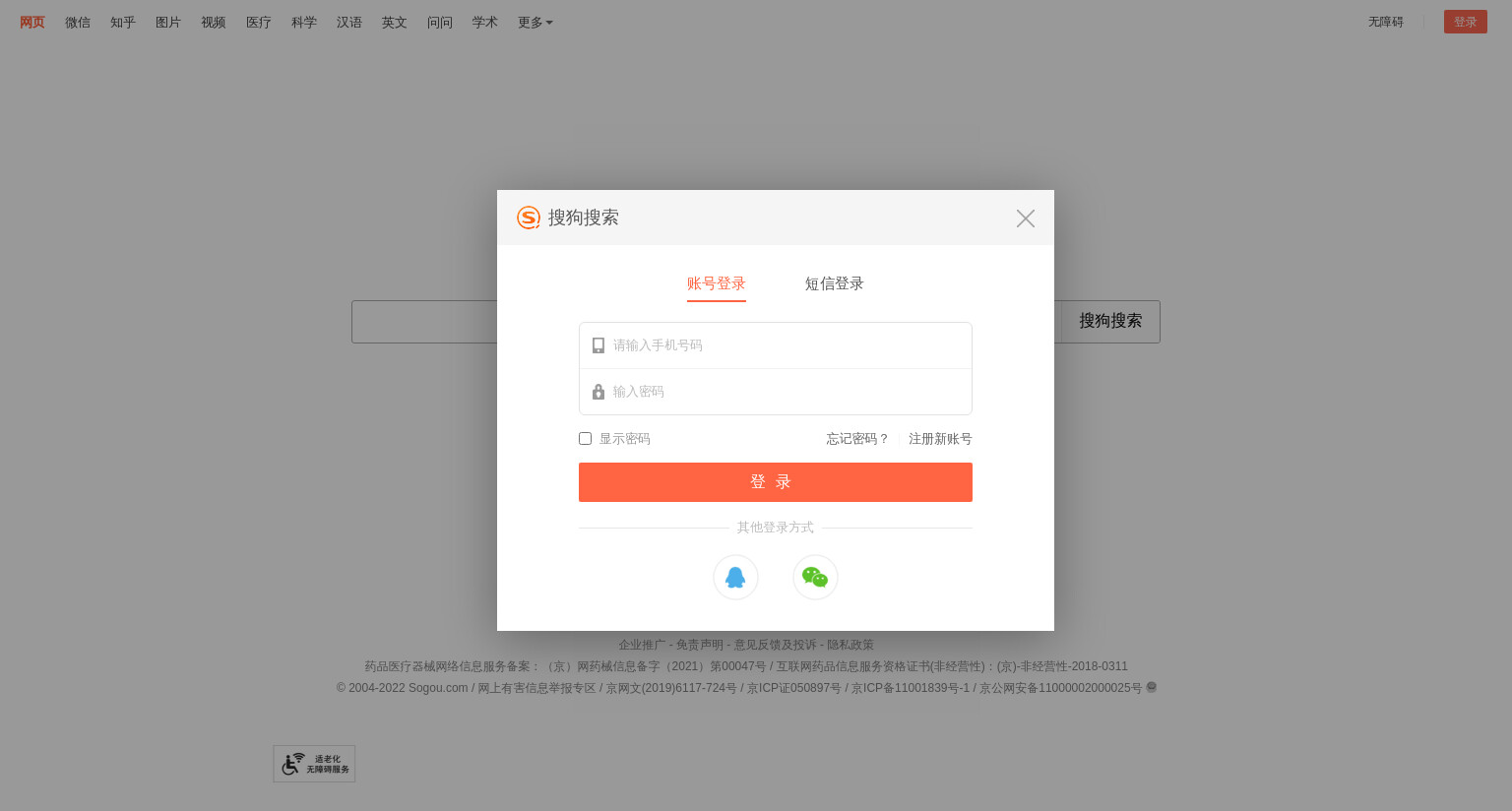Image resolution: width=1512 pixels, height=811 pixels.
Task: Switch to the 短信登录 tab
Action: 835,283
